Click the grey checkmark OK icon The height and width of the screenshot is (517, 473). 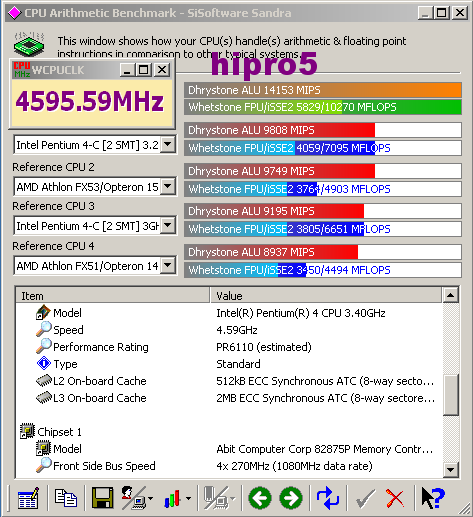(x=365, y=499)
